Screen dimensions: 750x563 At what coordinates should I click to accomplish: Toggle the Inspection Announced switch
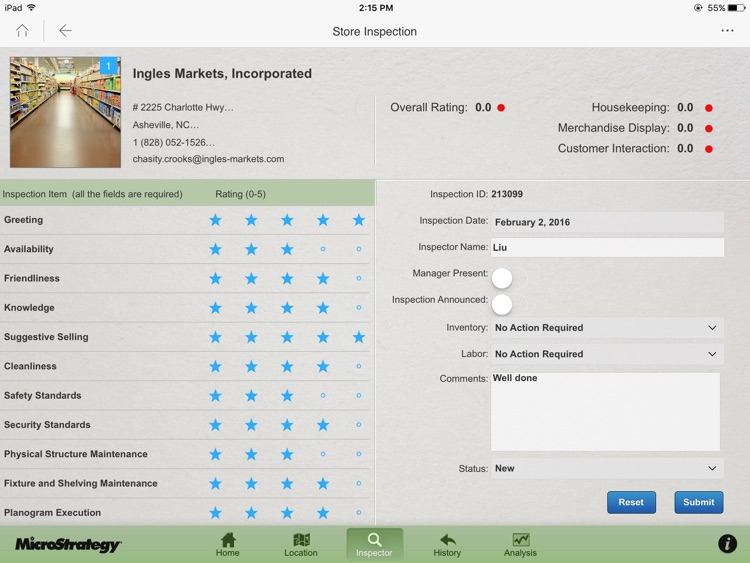click(x=502, y=305)
